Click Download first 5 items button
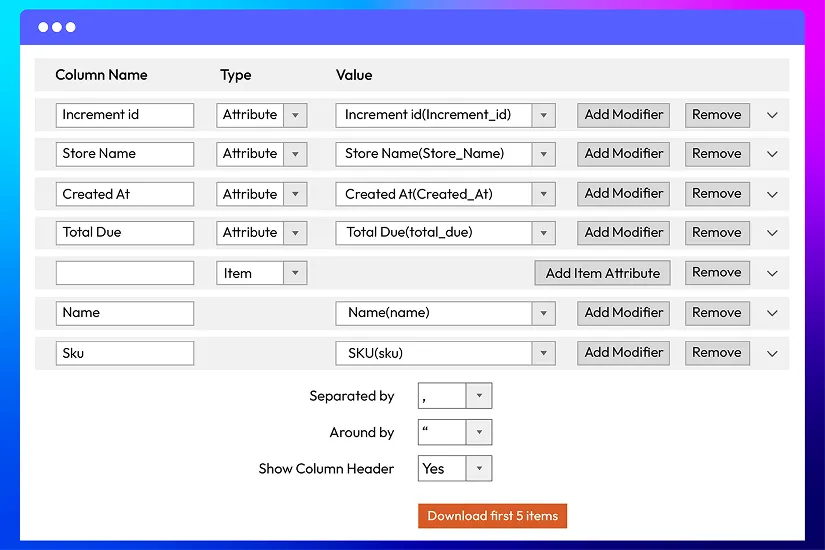Screen dimensions: 825x550 point(492,516)
